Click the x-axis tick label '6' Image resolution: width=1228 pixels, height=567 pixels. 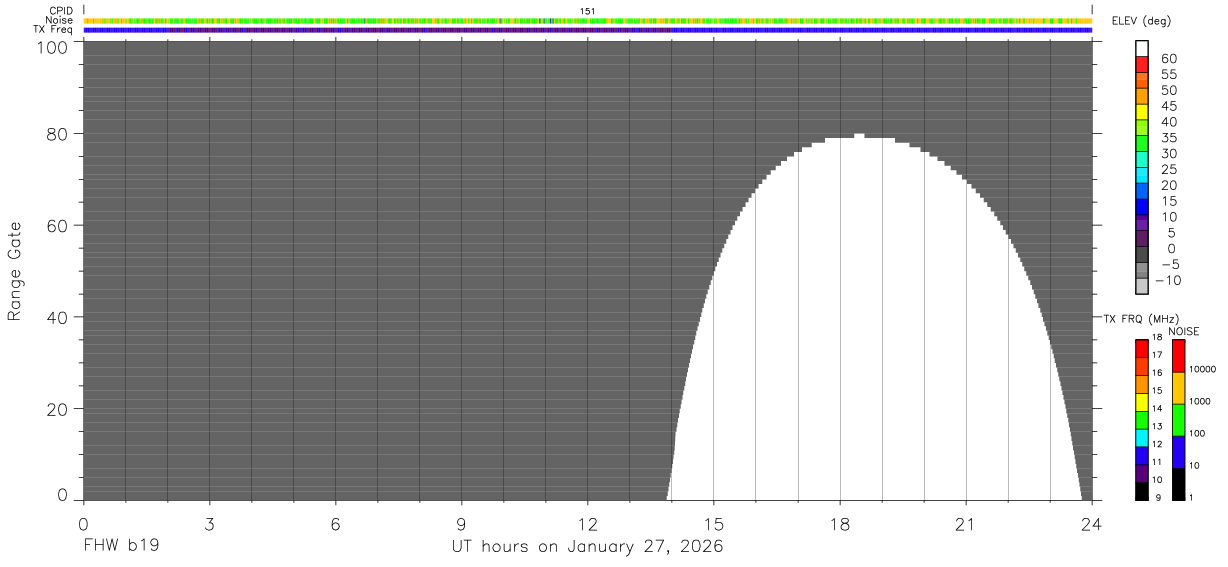[x=335, y=523]
